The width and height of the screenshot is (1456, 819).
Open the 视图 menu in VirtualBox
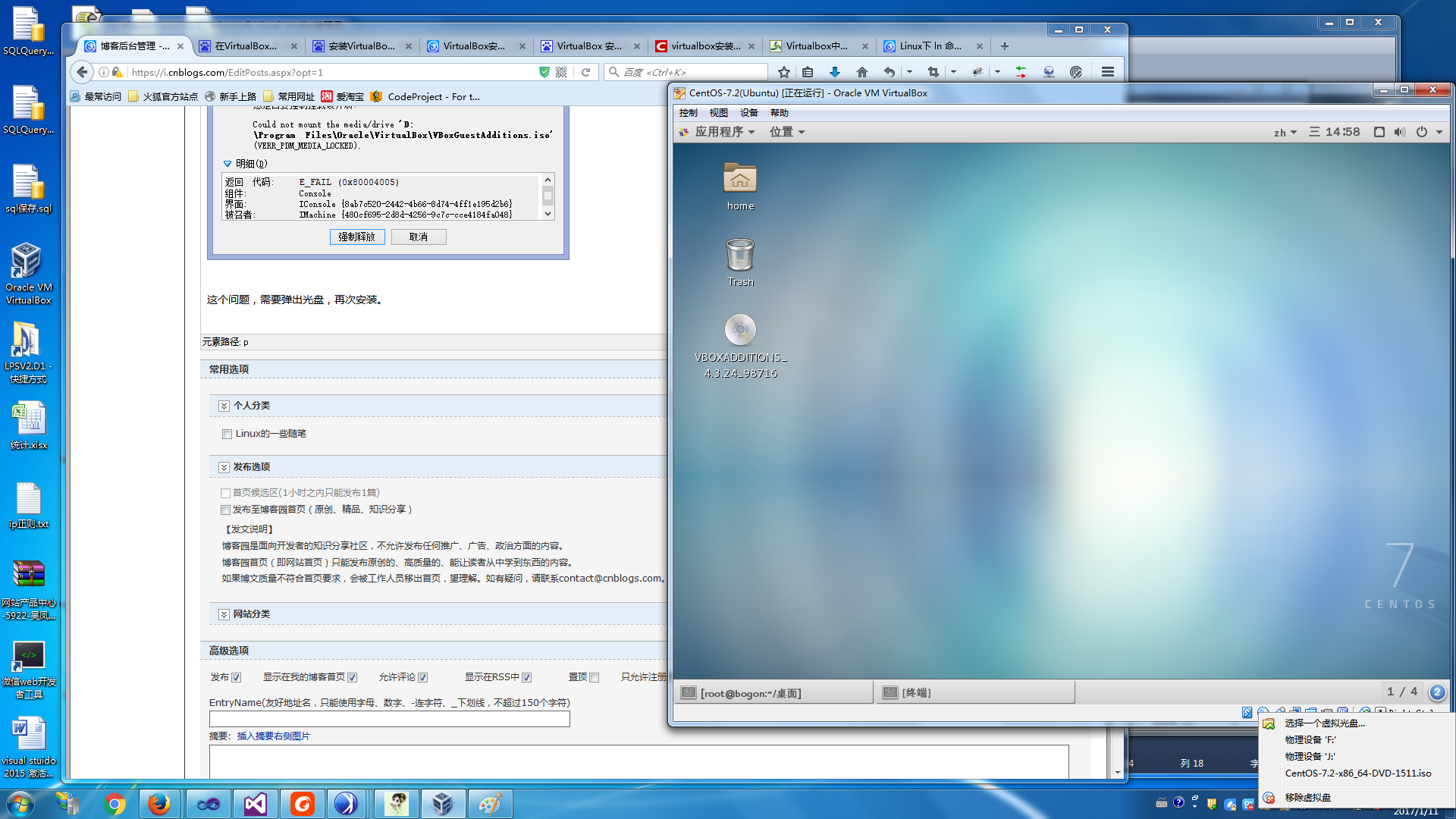click(x=718, y=113)
